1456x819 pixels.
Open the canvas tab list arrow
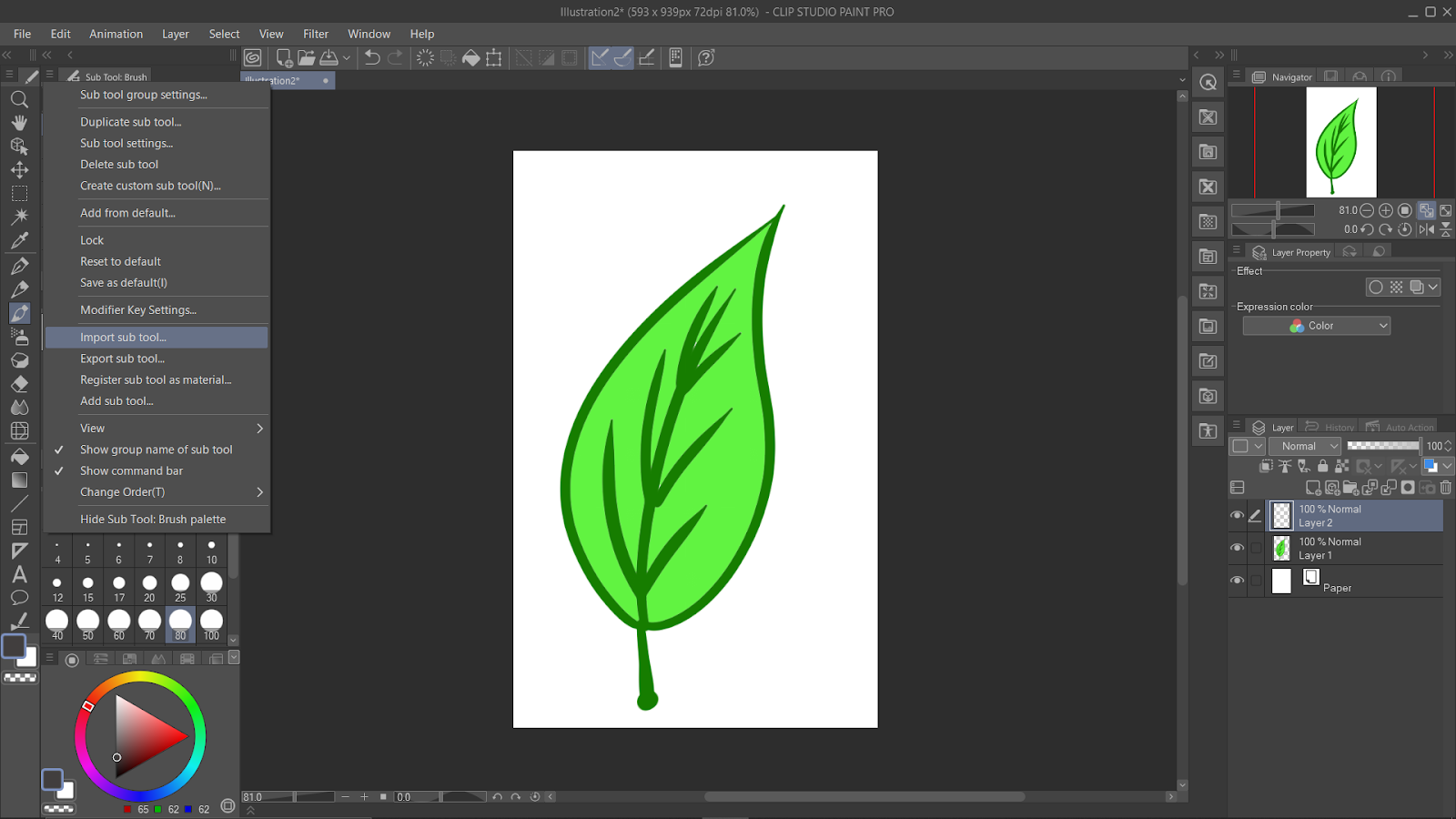(1182, 80)
